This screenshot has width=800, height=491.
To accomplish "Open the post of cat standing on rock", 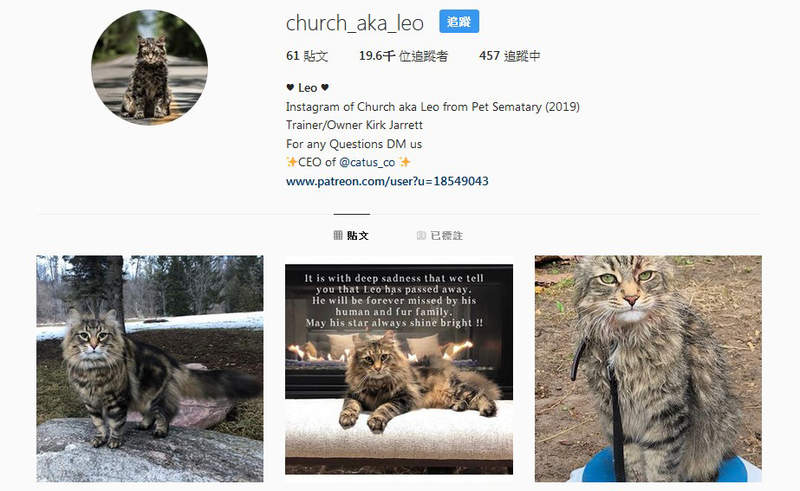I will [x=150, y=369].
